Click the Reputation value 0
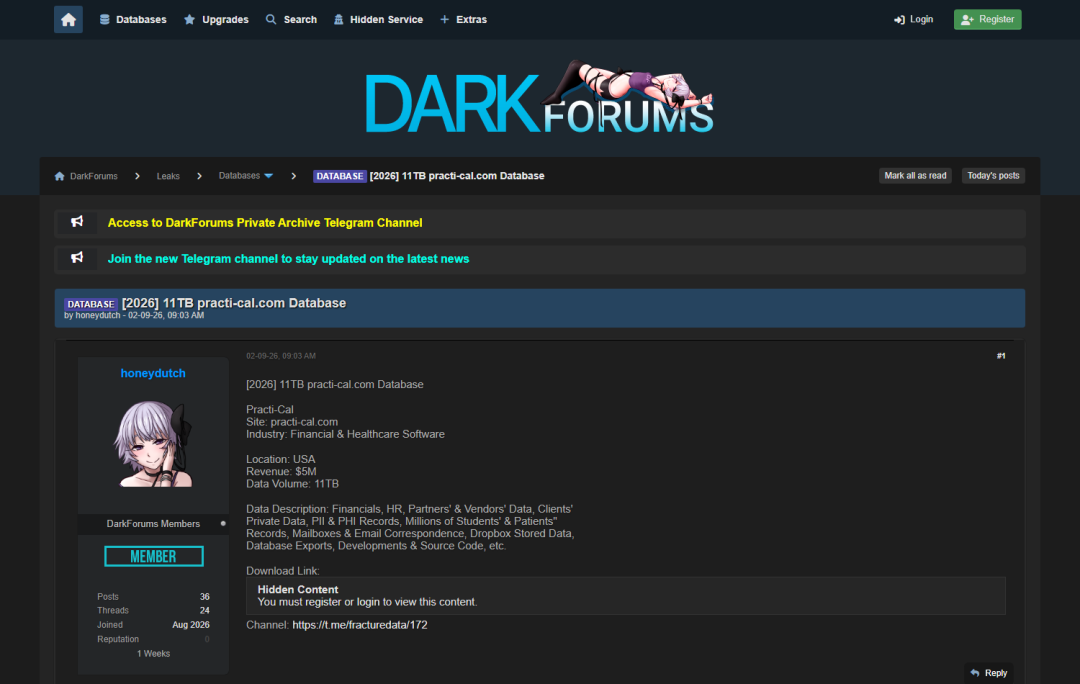Image resolution: width=1080 pixels, height=684 pixels. [207, 639]
